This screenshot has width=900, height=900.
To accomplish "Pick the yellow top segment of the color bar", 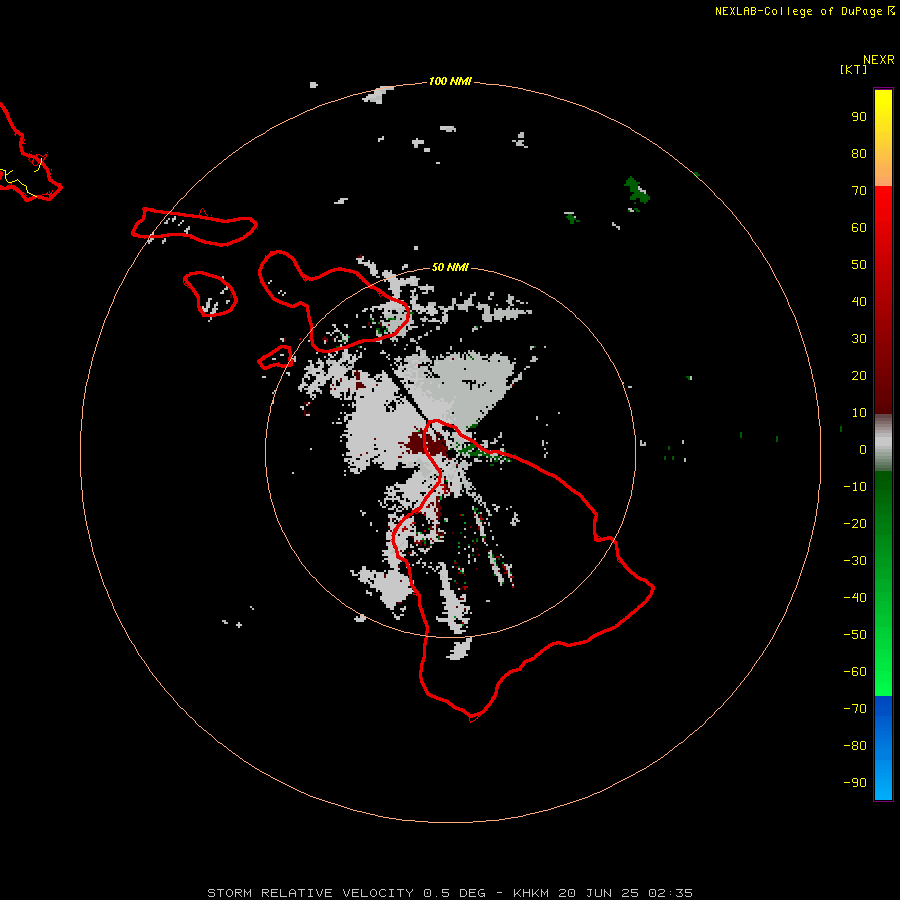I will coord(883,137).
